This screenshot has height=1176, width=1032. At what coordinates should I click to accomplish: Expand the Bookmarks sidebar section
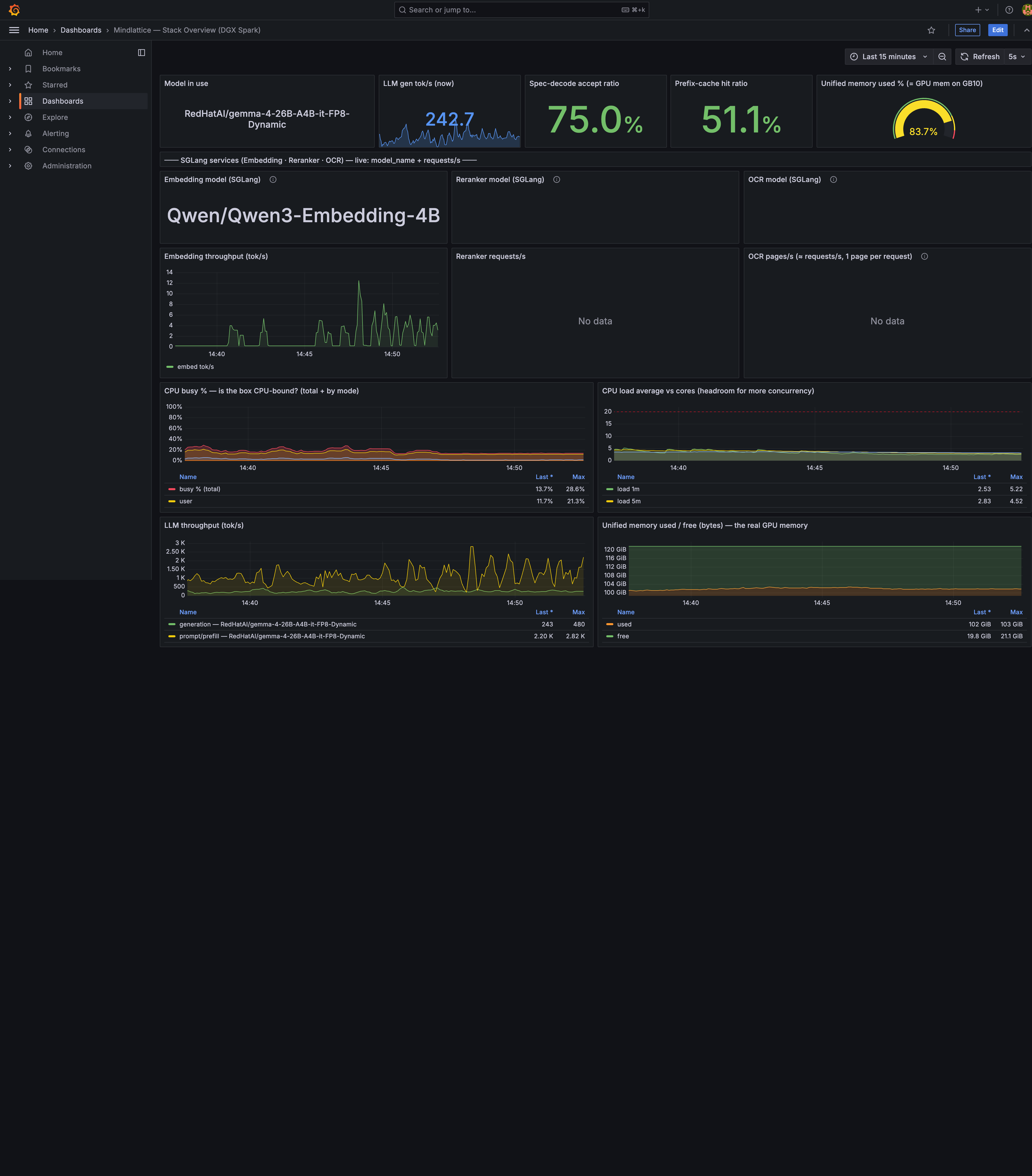click(10, 69)
